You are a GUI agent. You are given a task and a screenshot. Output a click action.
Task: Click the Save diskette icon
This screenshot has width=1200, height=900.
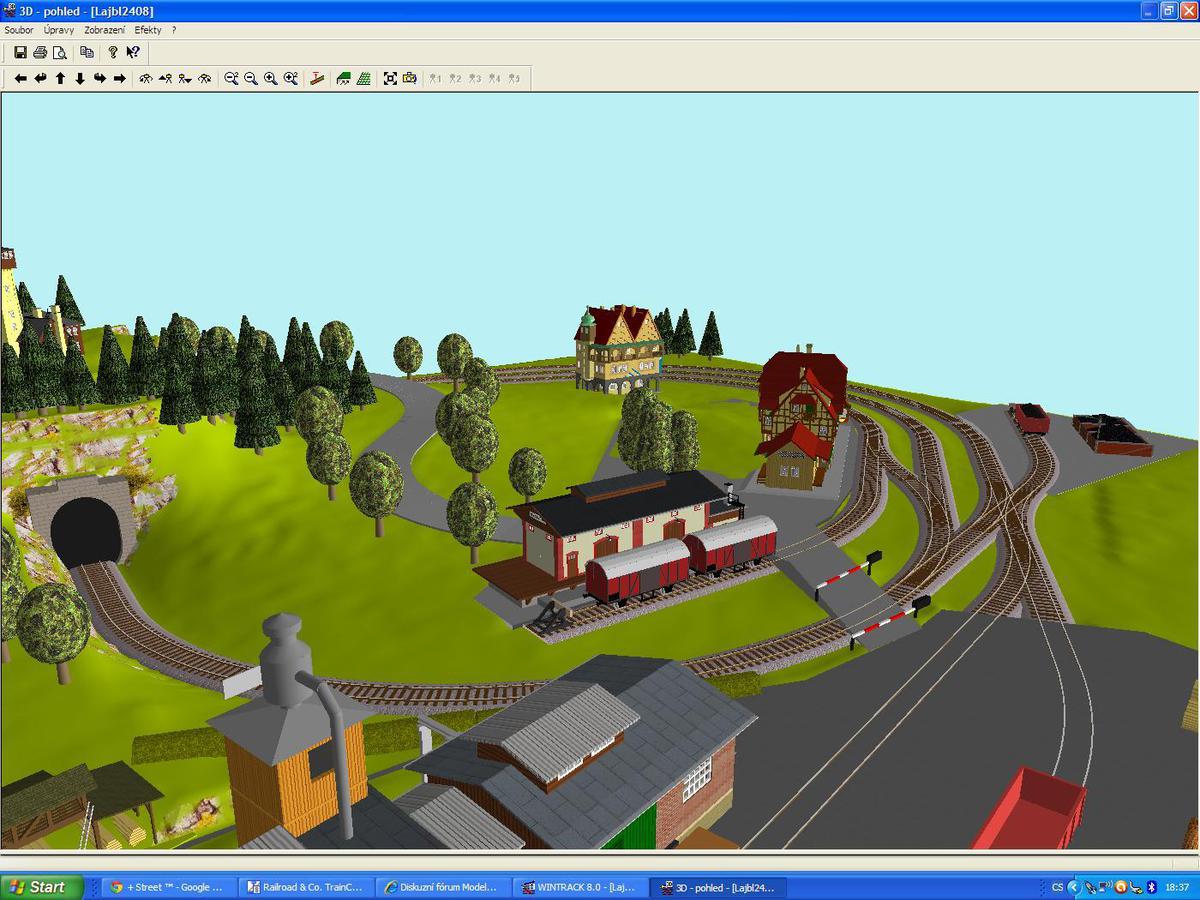click(x=20, y=52)
